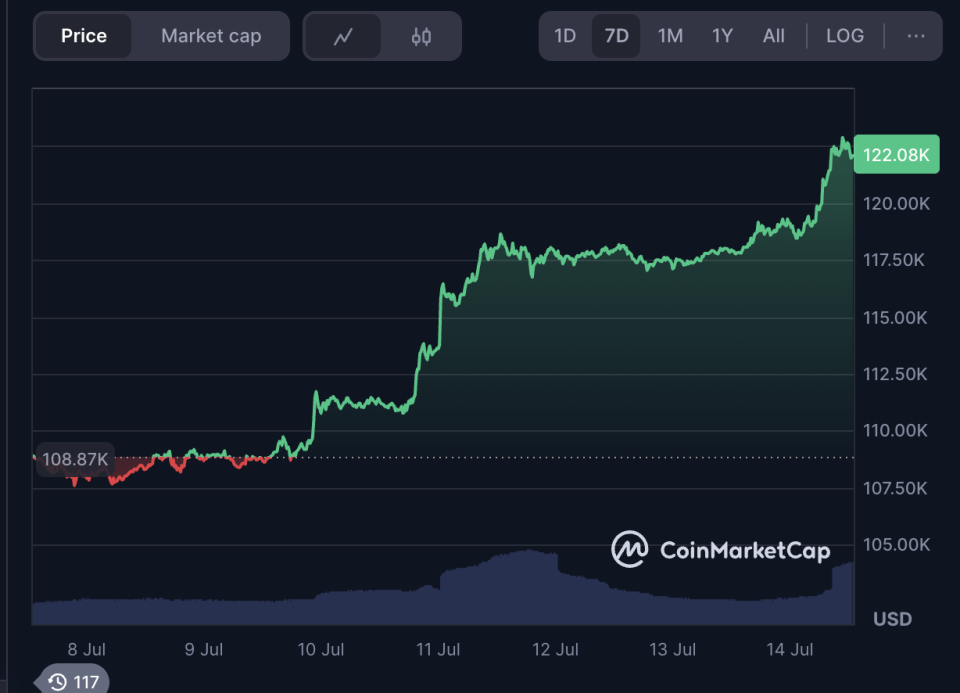Click the 108.87K opening price label
Image resolution: width=960 pixels, height=693 pixels.
click(x=75, y=459)
